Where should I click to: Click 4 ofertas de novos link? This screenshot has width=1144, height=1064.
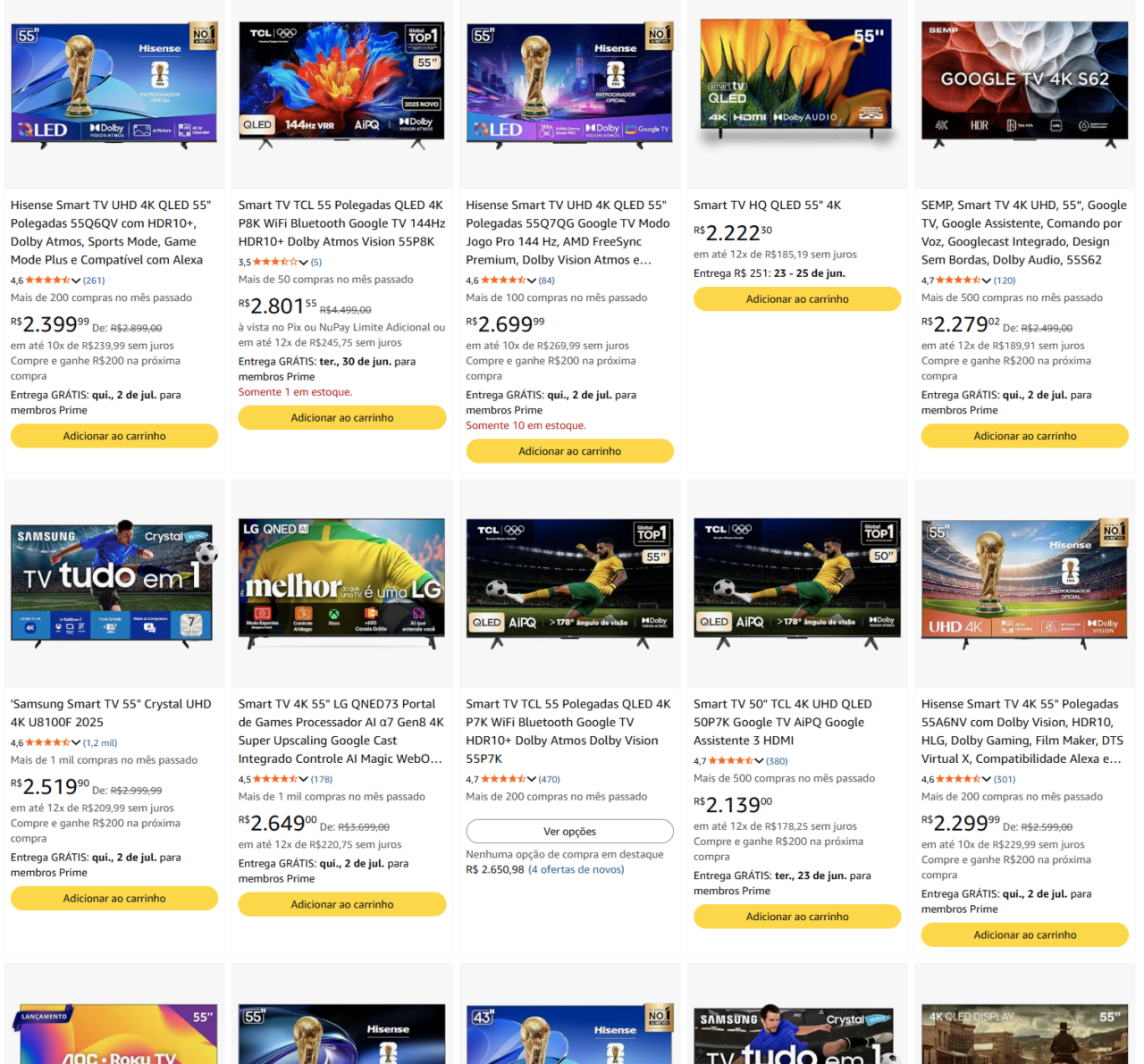pyautogui.click(x=576, y=870)
